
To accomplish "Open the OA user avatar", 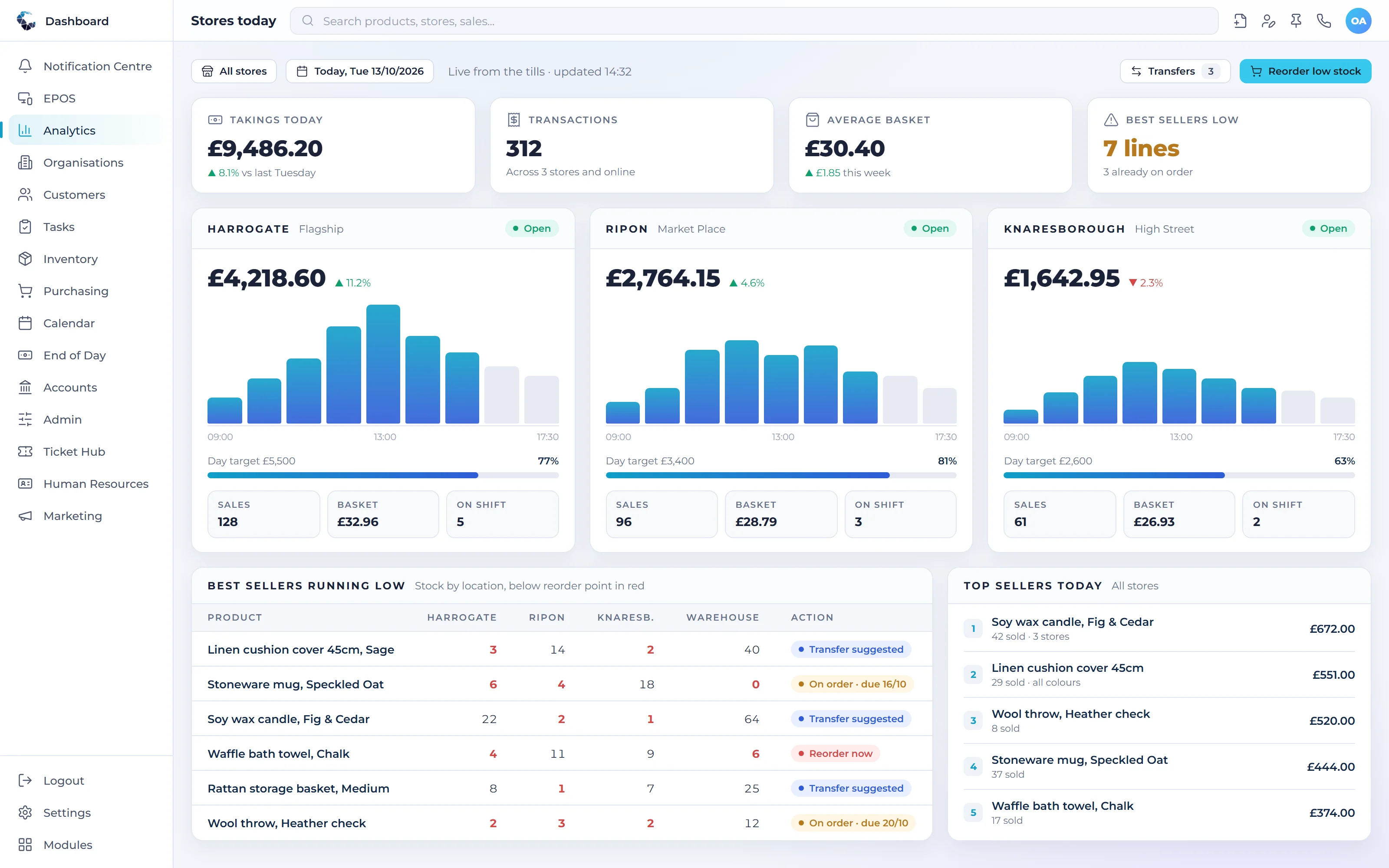I will tap(1358, 21).
